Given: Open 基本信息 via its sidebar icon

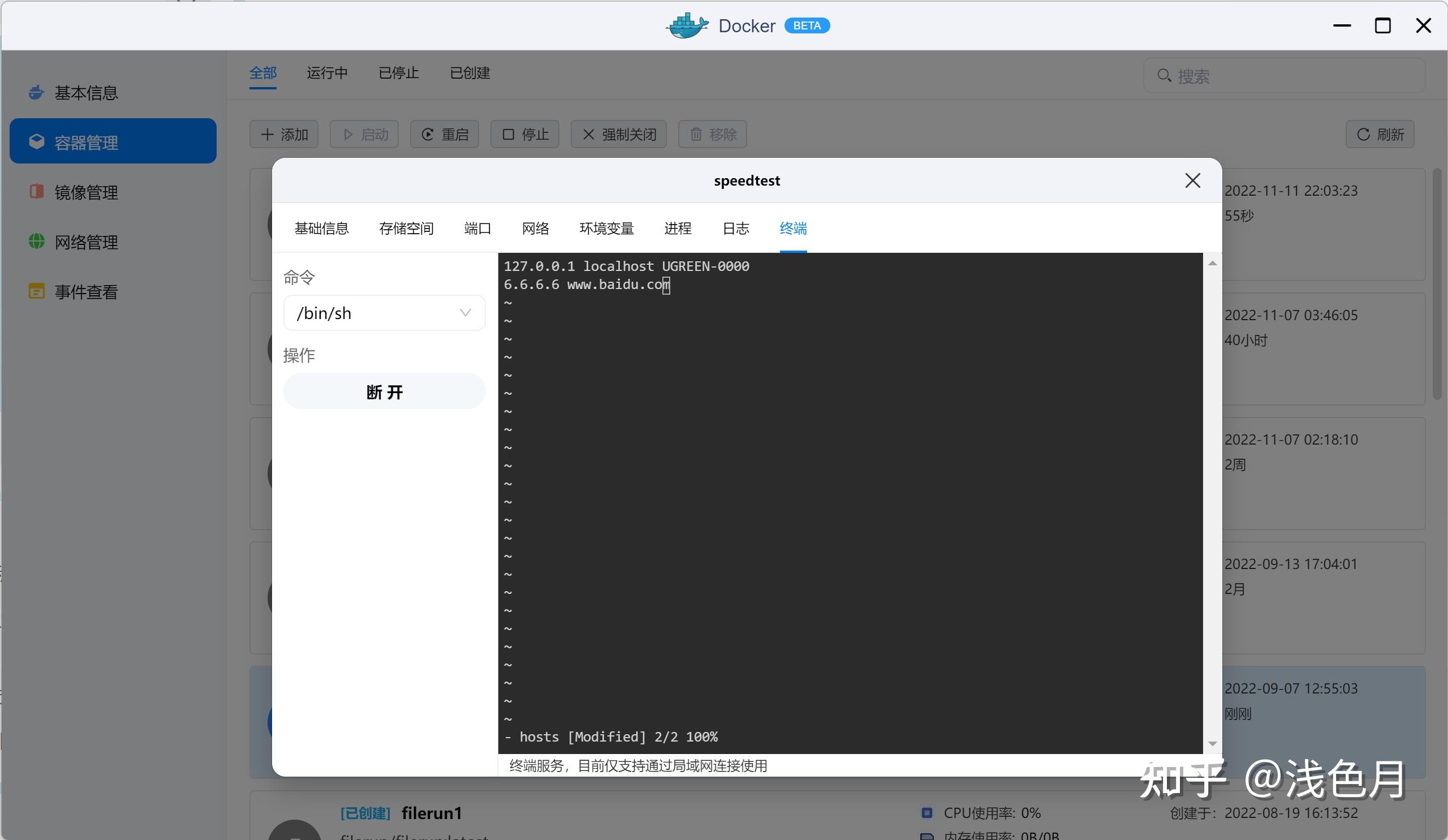Looking at the screenshot, I should (x=36, y=92).
